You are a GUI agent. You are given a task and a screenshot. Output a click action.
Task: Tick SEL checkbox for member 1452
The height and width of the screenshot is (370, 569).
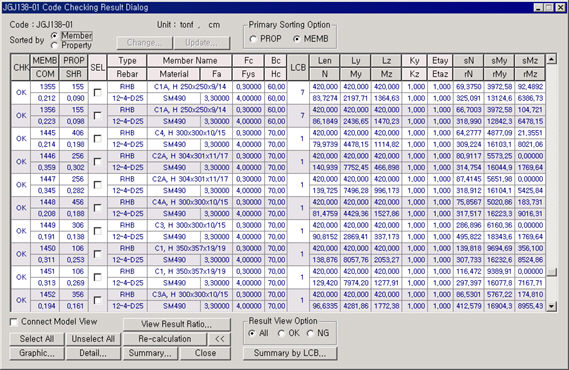97,300
